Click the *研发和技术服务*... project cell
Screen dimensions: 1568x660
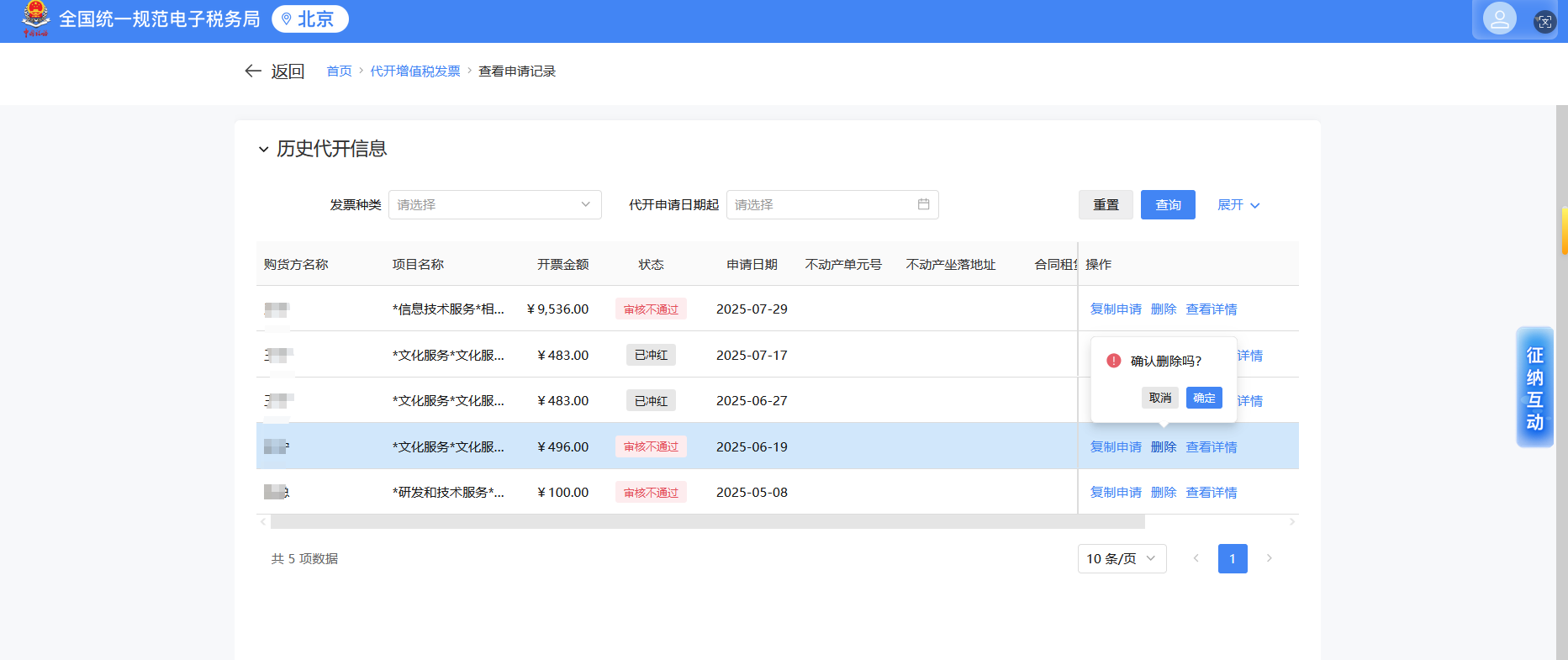[448, 493]
